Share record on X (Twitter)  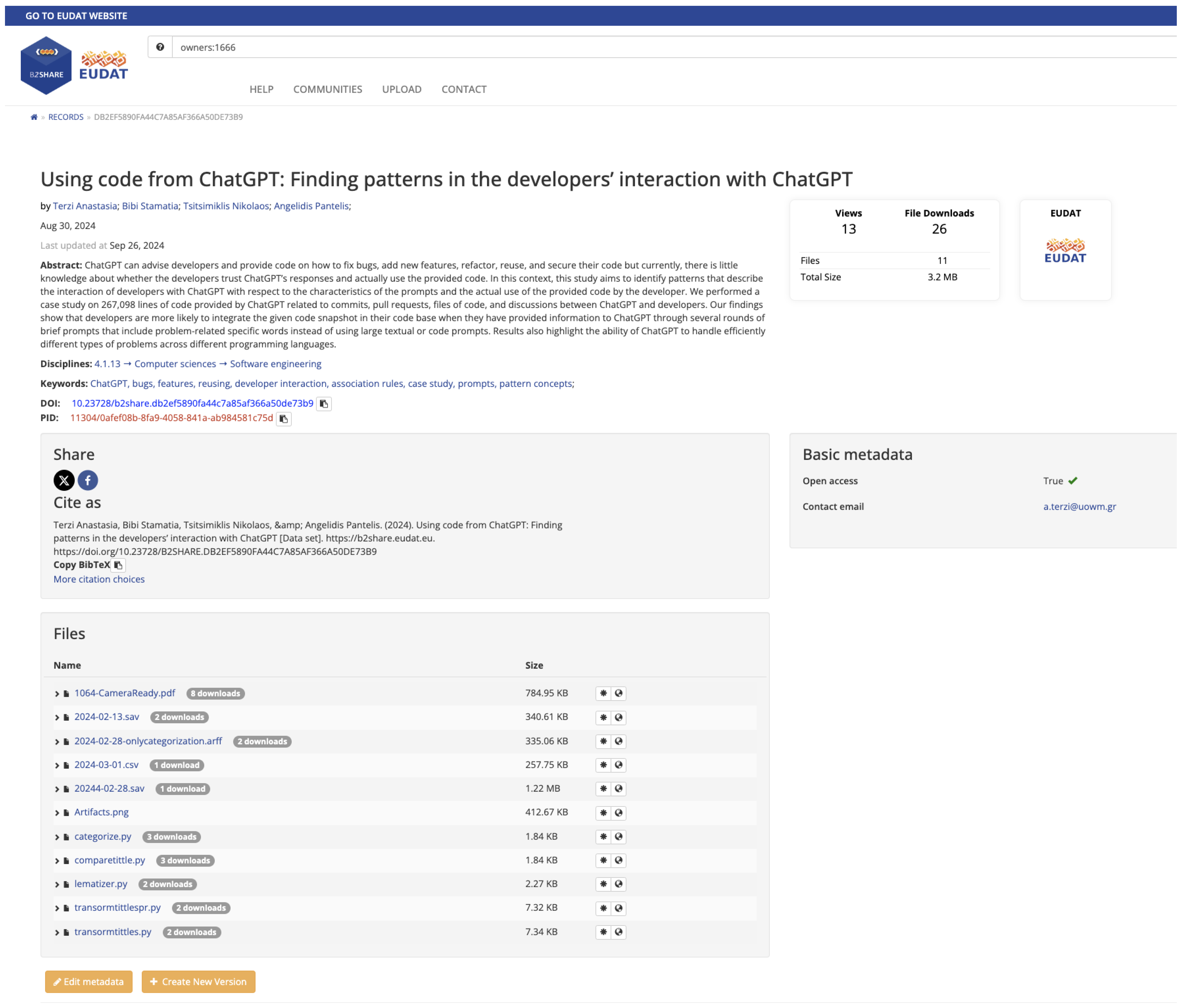tap(64, 480)
